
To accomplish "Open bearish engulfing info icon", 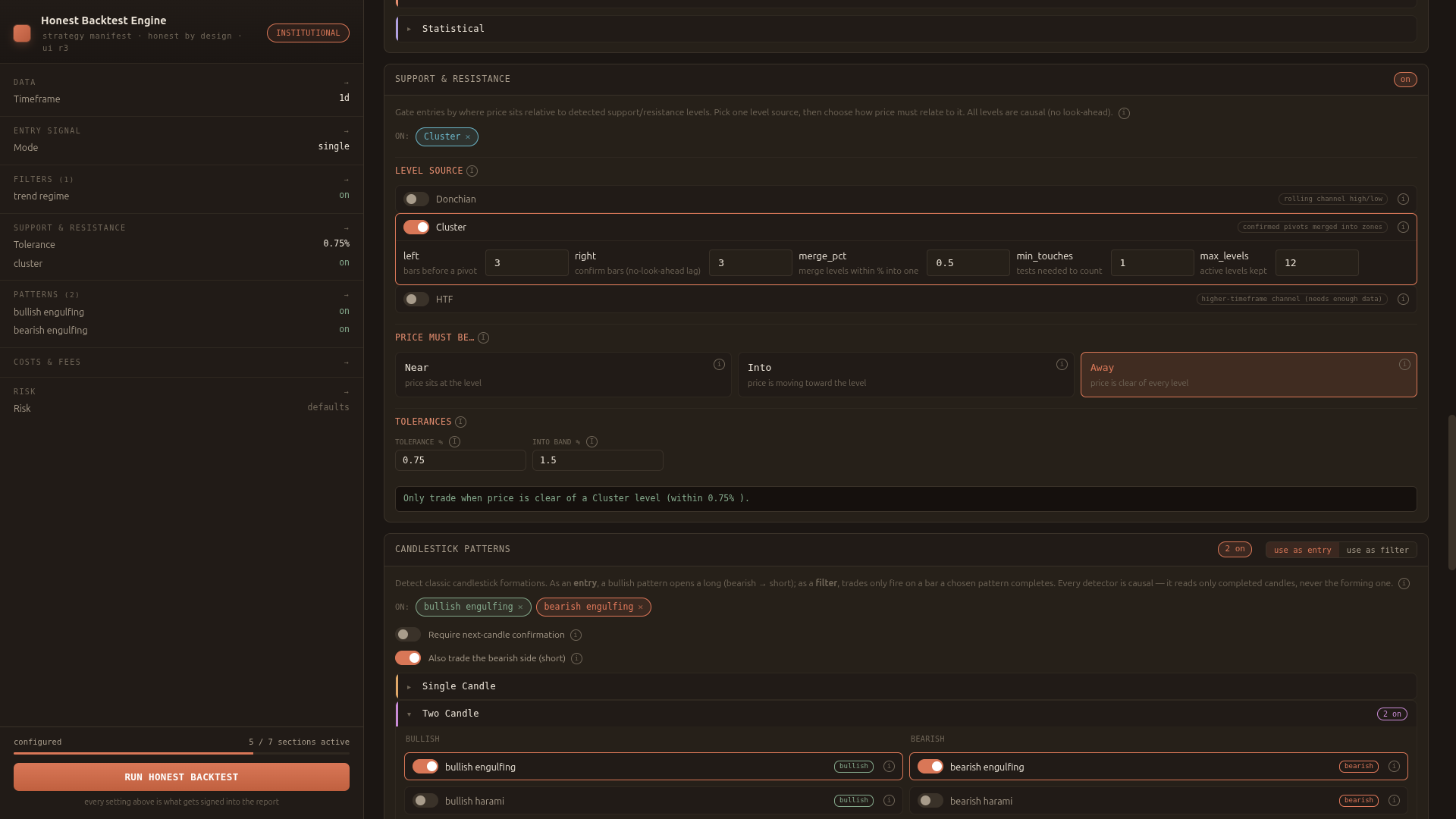I will pos(1394,767).
